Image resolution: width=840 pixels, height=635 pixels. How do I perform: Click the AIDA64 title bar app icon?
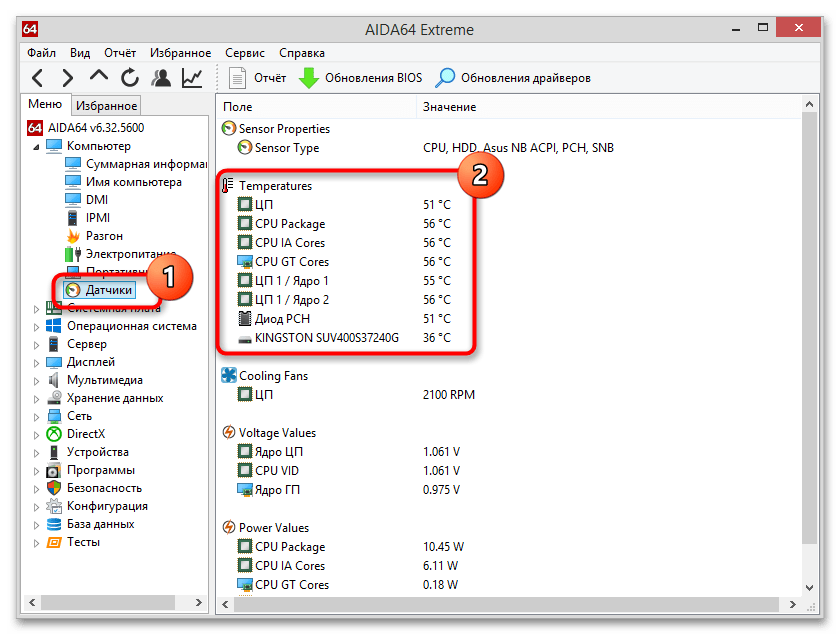tap(30, 29)
